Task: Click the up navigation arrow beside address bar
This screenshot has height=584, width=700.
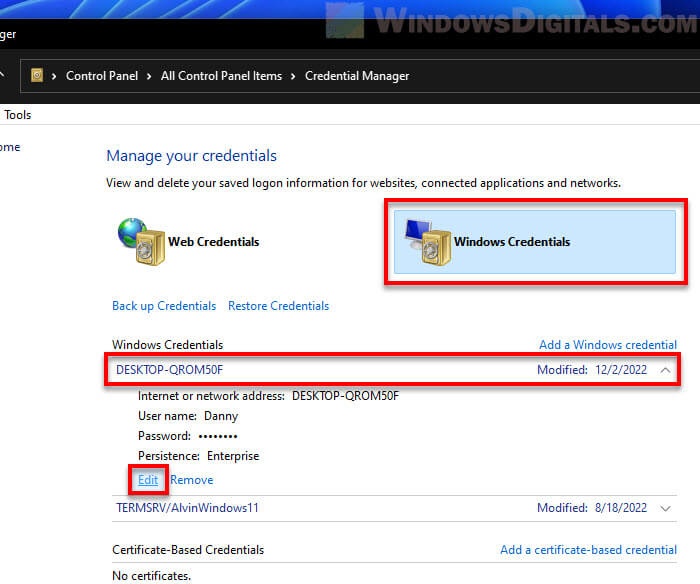Action: point(2,75)
